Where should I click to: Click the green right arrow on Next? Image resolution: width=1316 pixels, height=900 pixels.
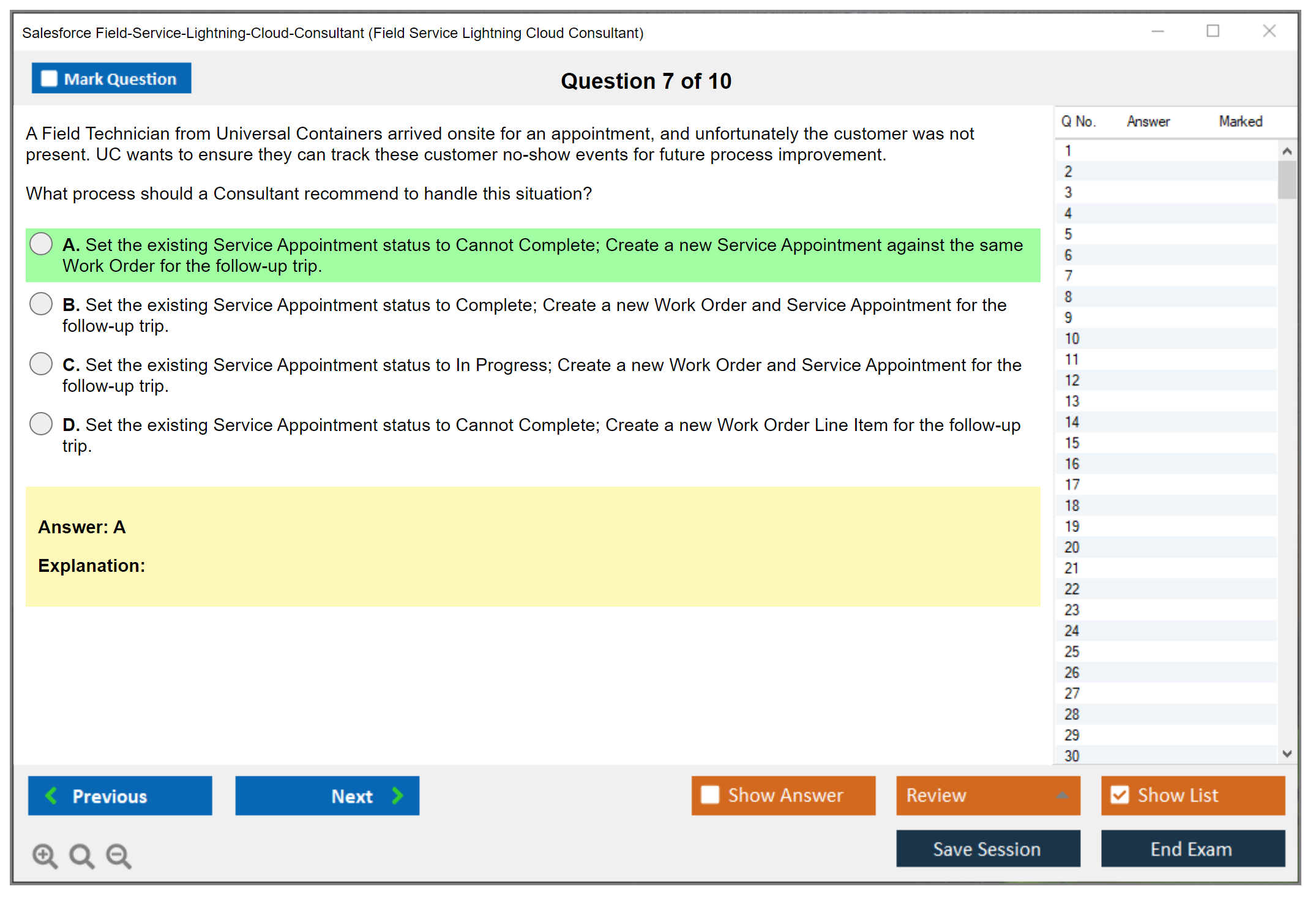pyautogui.click(x=398, y=795)
